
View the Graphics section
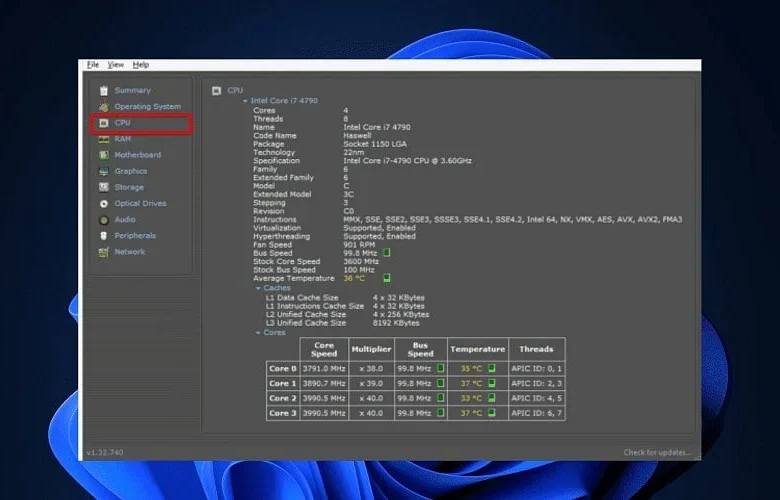pos(131,171)
